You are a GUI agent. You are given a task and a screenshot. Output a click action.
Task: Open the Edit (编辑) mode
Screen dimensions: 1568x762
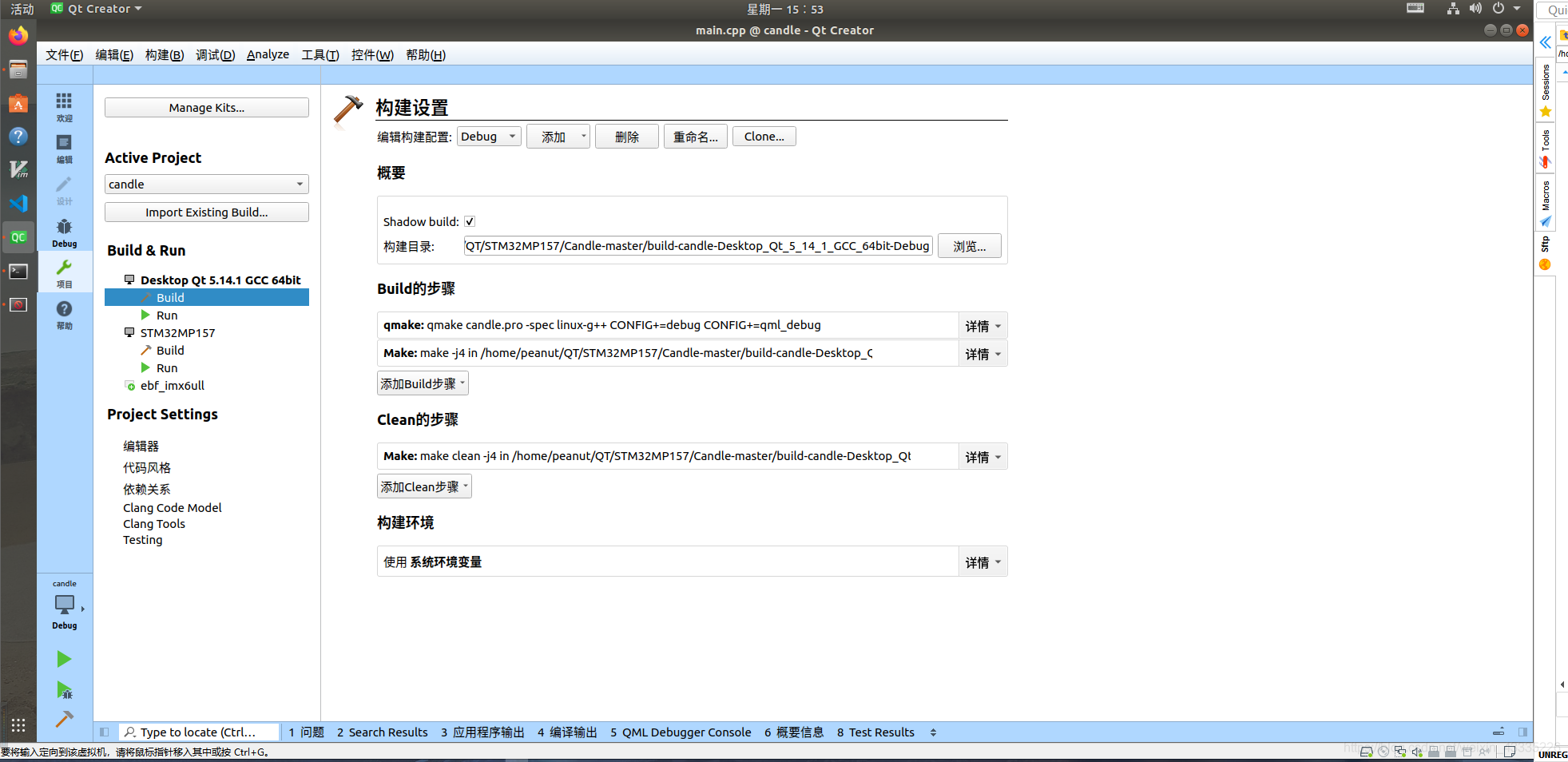coord(64,149)
